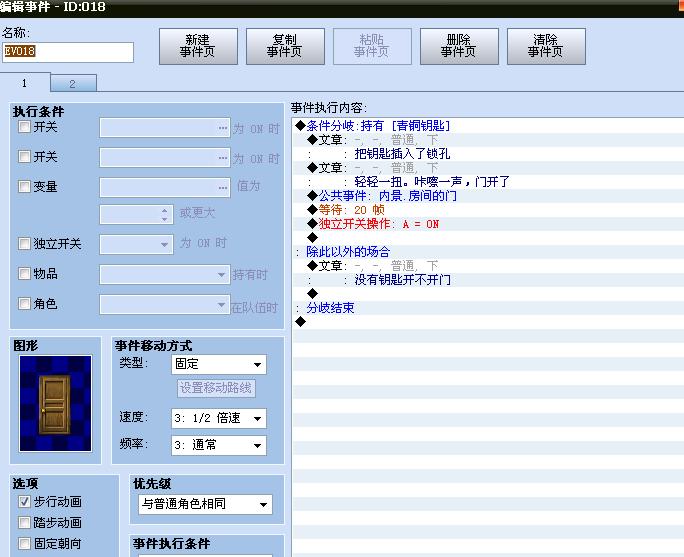Focus the 名称 field containing EV018
Screen dimensions: 684x557
point(68,52)
